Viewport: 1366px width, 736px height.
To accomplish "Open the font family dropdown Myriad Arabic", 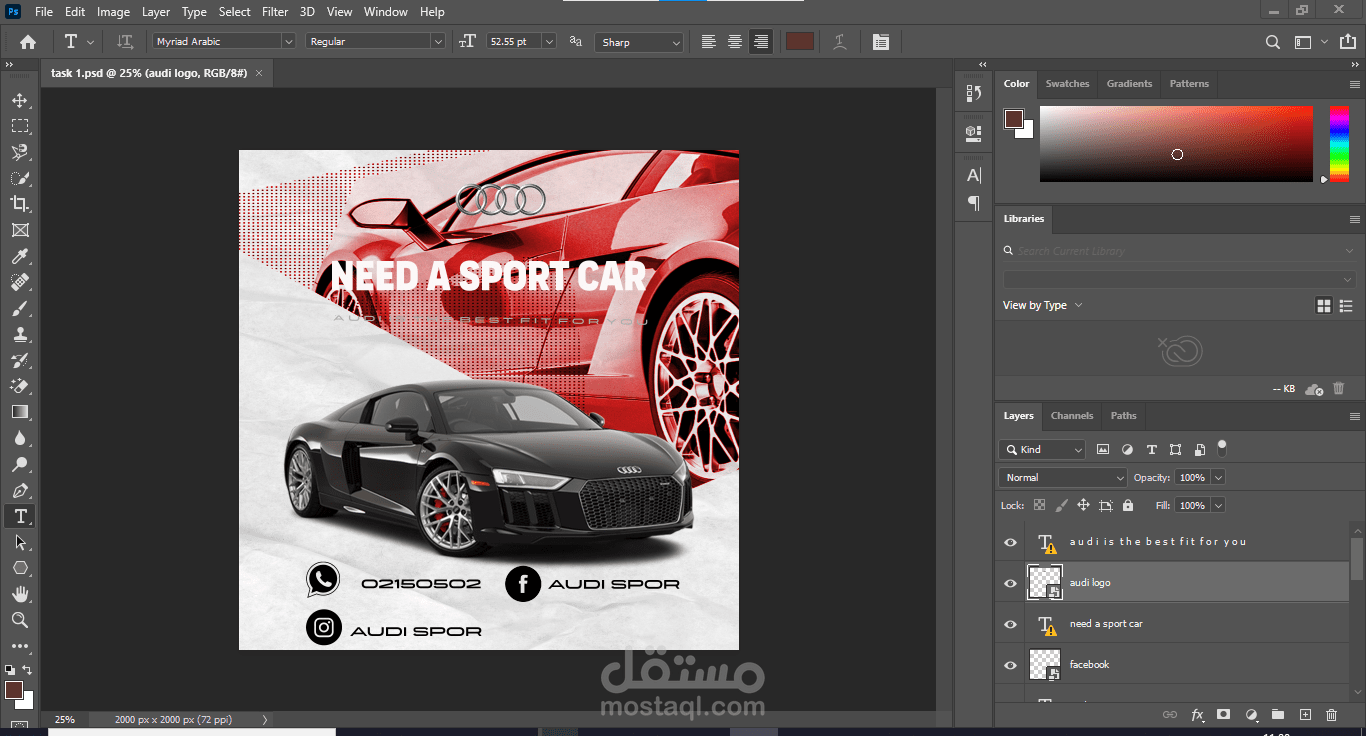I will click(224, 41).
